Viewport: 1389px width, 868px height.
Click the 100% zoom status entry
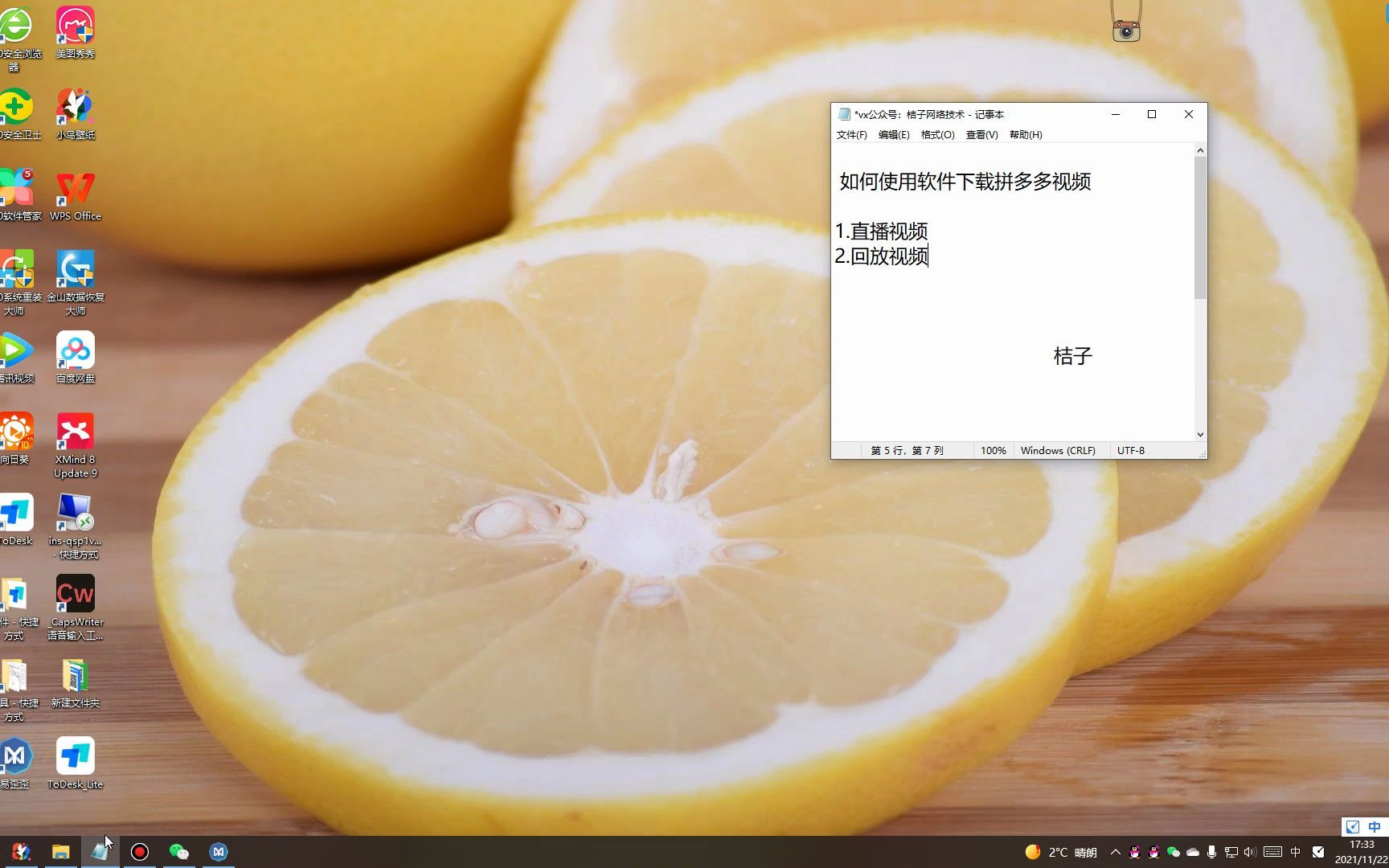994,451
